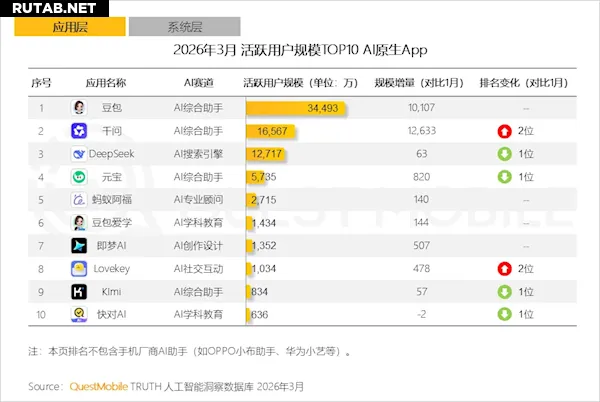Open the 元宝 app icon
600x402 pixels.
click(x=78, y=177)
